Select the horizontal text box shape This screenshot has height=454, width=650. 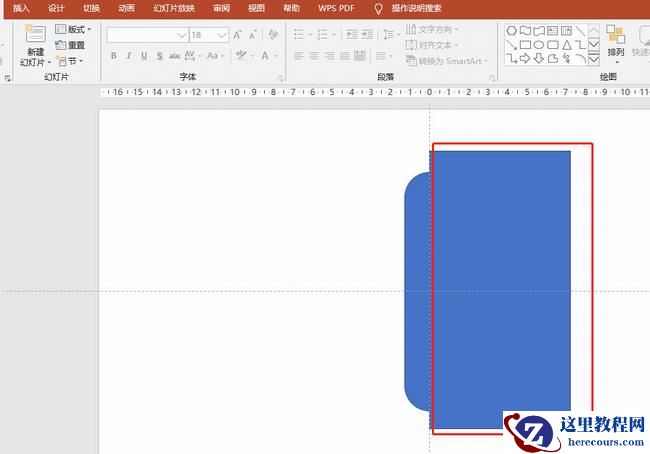coord(553,31)
